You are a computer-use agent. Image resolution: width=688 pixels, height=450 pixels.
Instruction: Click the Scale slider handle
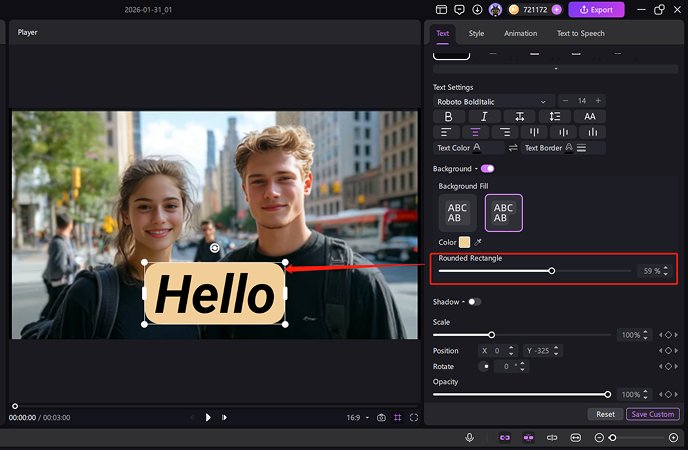pyautogui.click(x=491, y=335)
